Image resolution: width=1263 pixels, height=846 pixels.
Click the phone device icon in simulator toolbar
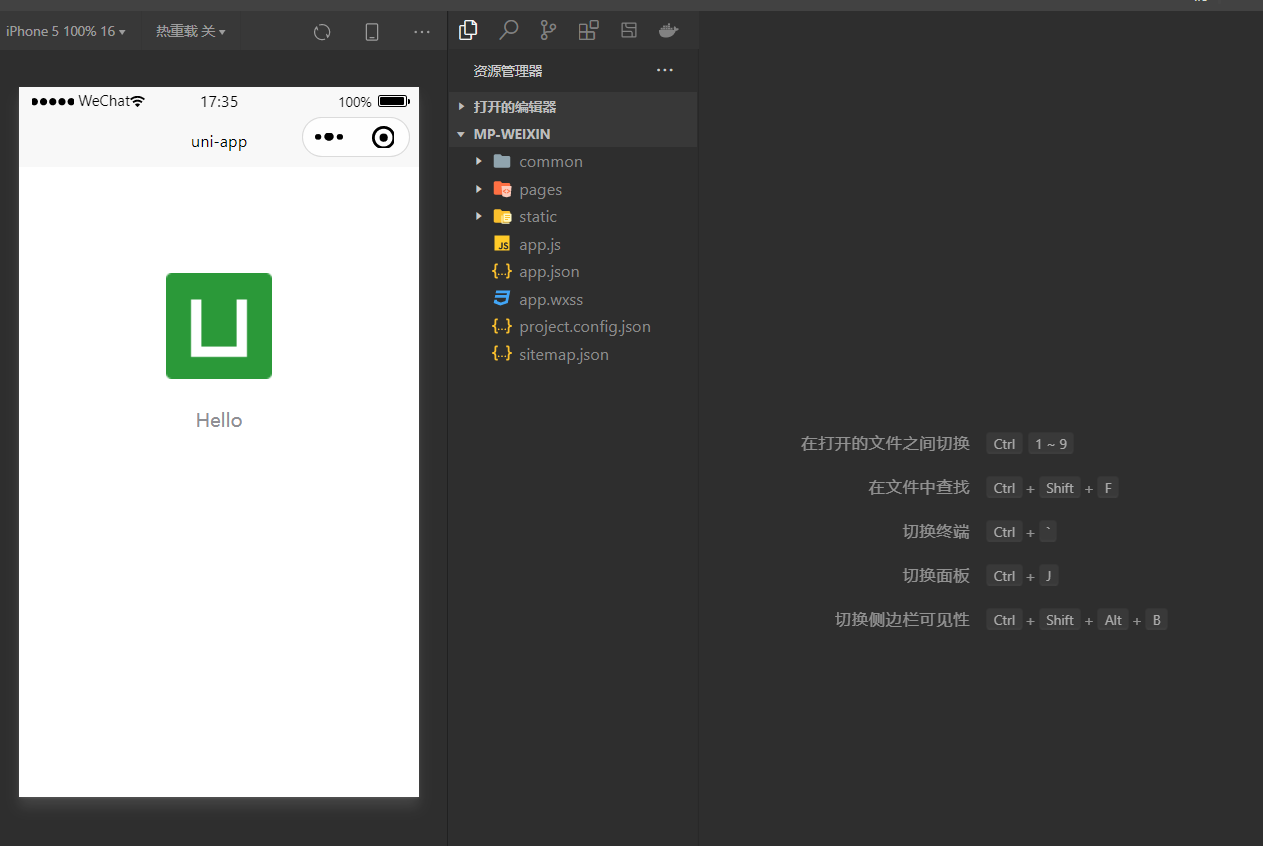tap(372, 32)
